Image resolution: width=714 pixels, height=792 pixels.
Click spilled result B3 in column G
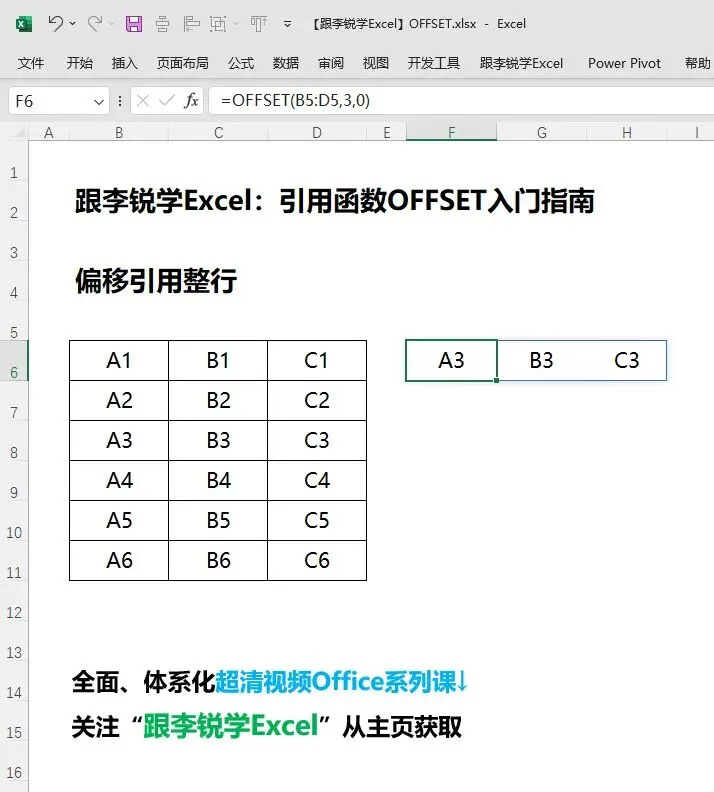click(x=542, y=361)
